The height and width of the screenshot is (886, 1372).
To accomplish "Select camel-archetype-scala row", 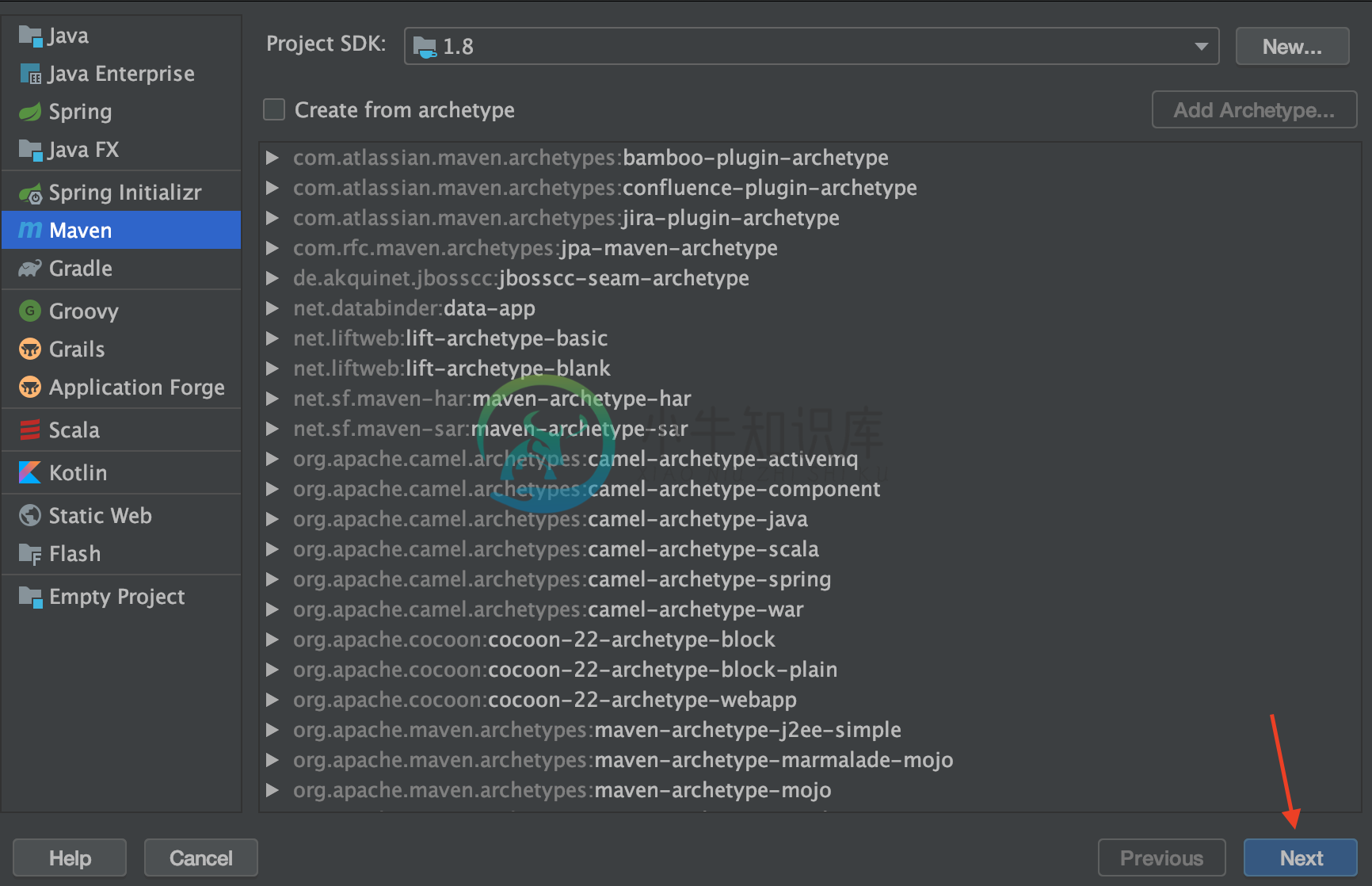I will pyautogui.click(x=810, y=549).
